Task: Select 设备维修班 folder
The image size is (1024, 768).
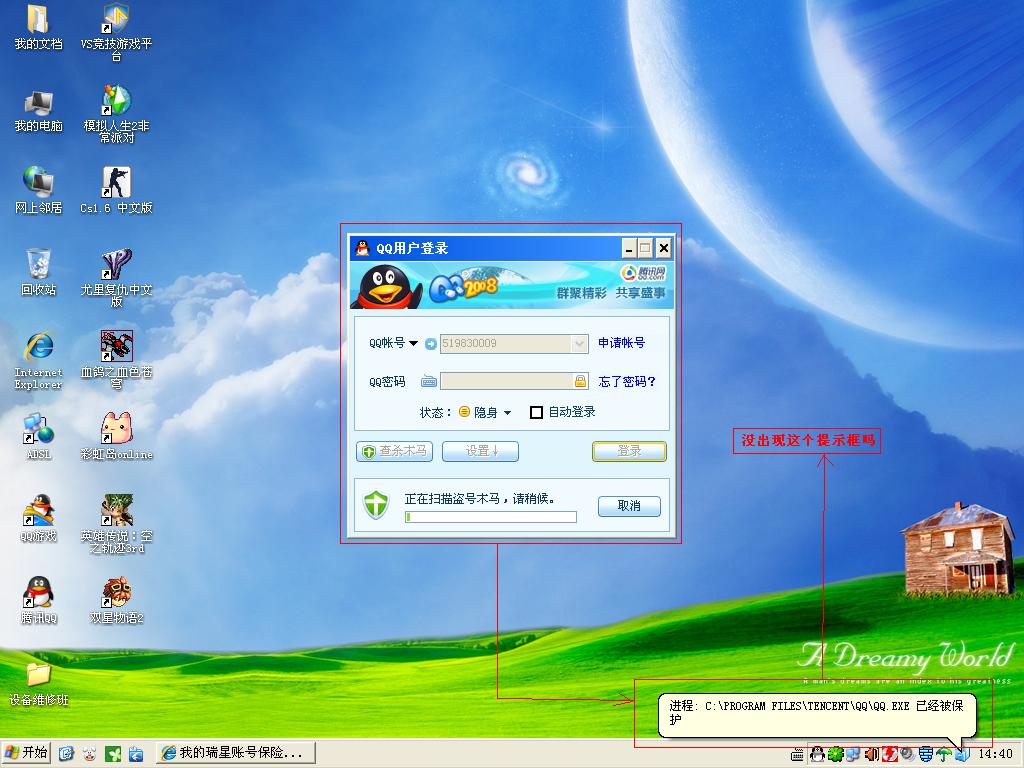Action: 39,684
